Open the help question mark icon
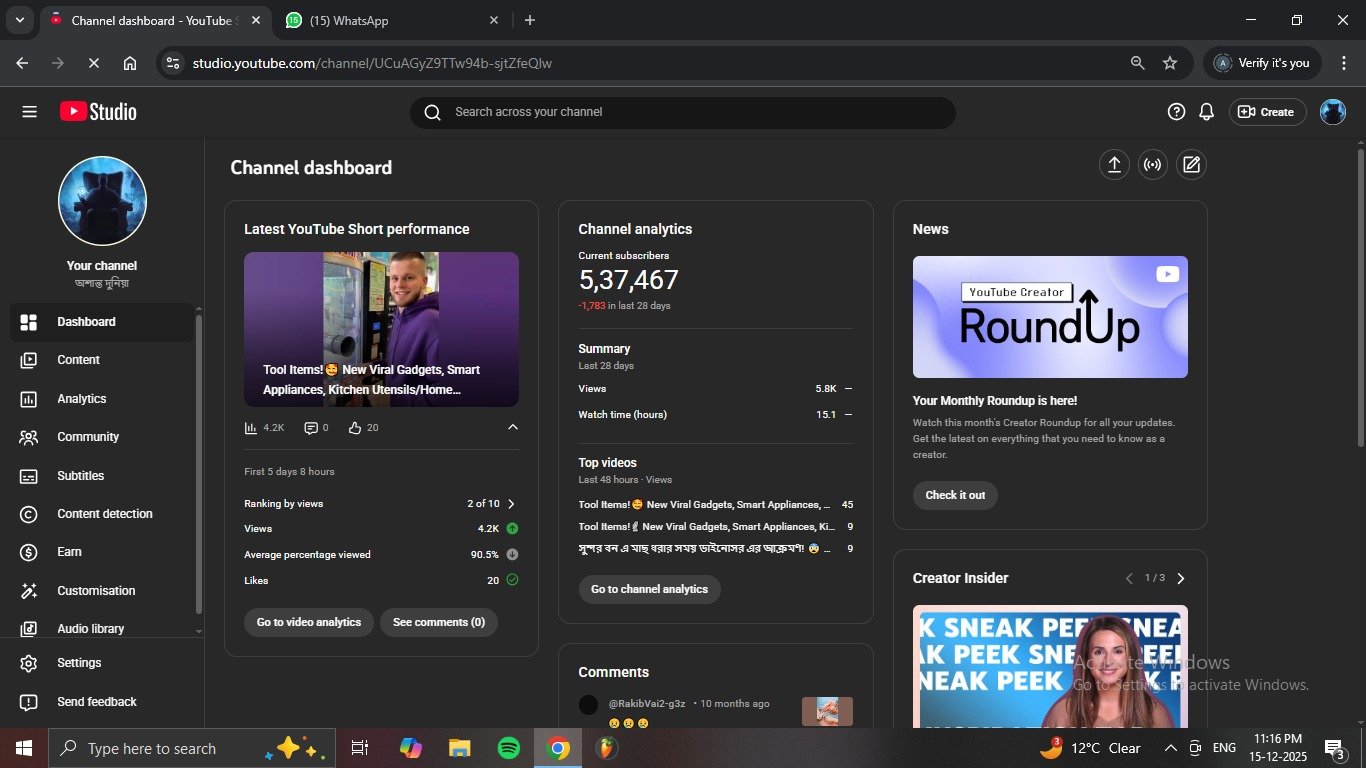Viewport: 1366px width, 768px height. pos(1176,112)
